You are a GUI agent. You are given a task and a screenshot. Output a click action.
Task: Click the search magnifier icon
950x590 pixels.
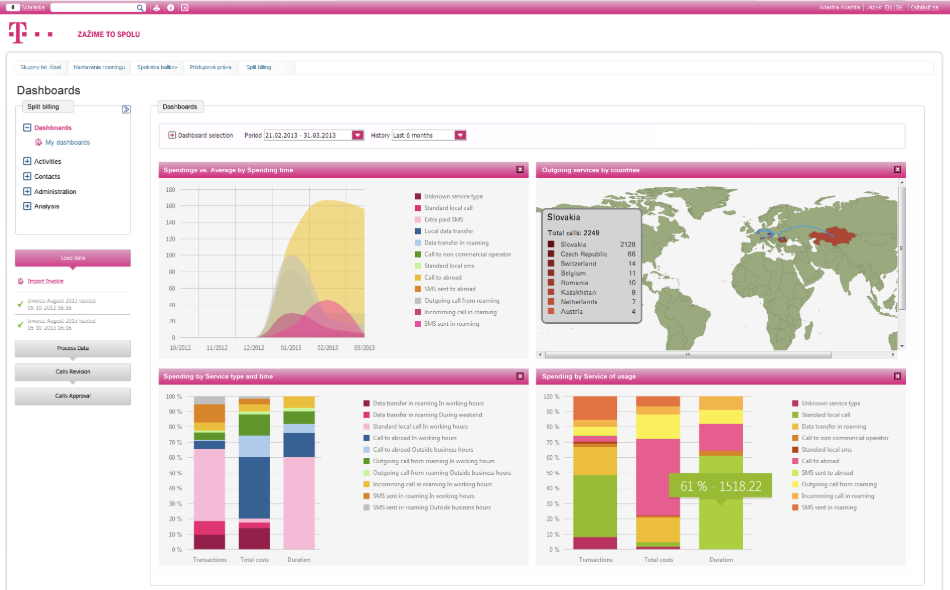coord(140,7)
